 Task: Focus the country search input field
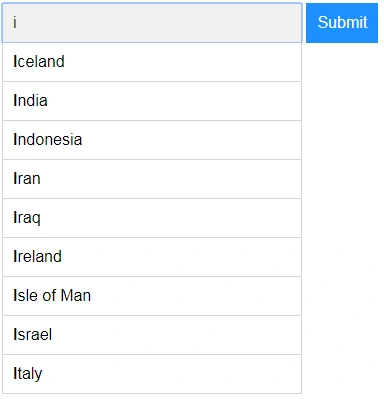(152, 23)
